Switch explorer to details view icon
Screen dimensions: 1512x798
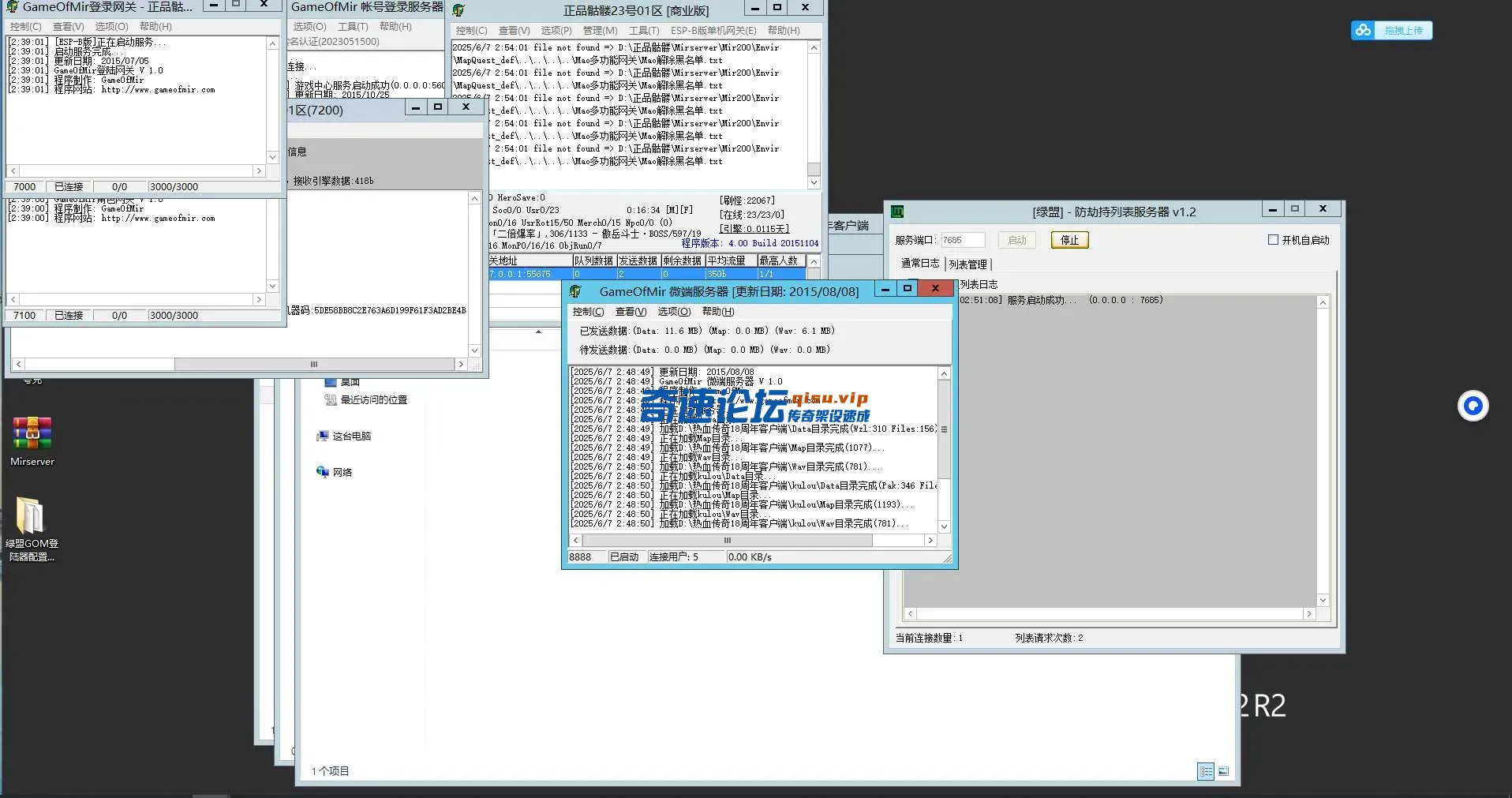(x=1206, y=771)
